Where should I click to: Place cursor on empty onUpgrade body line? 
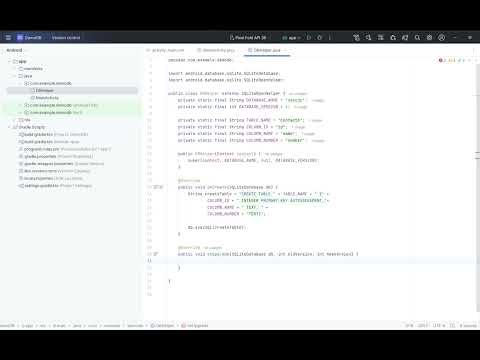point(320,261)
